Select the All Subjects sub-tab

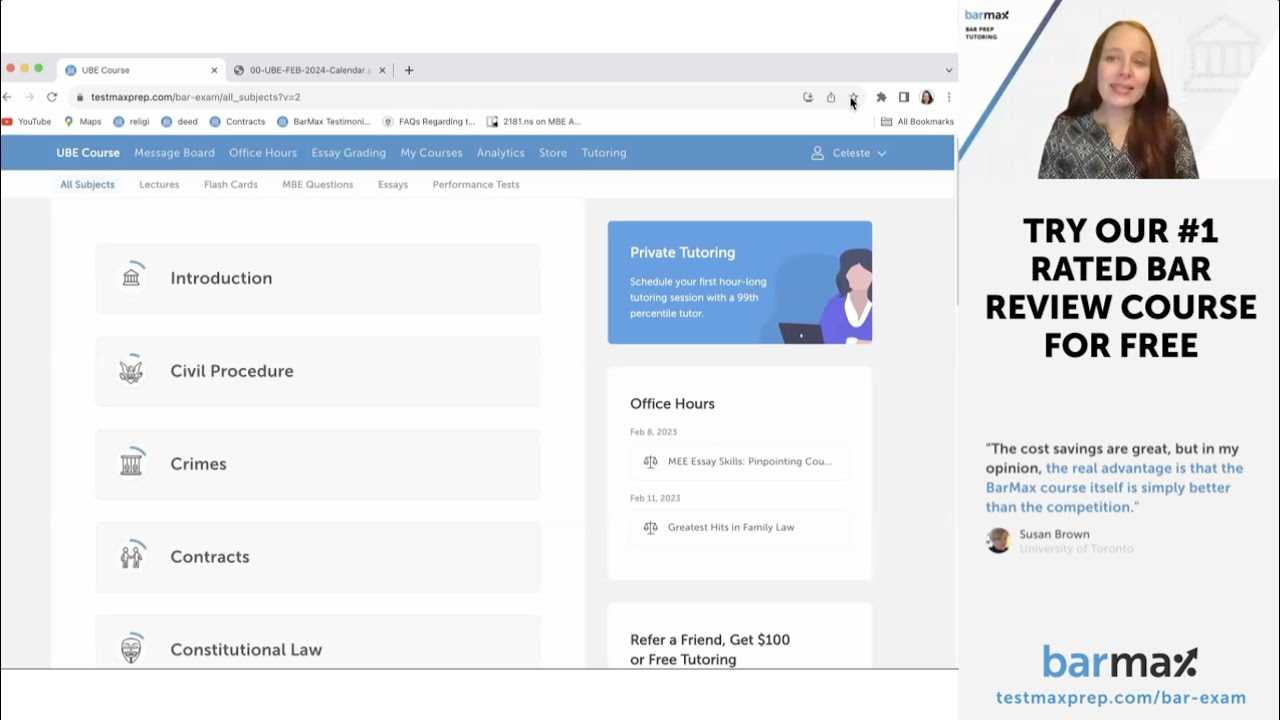[87, 185]
